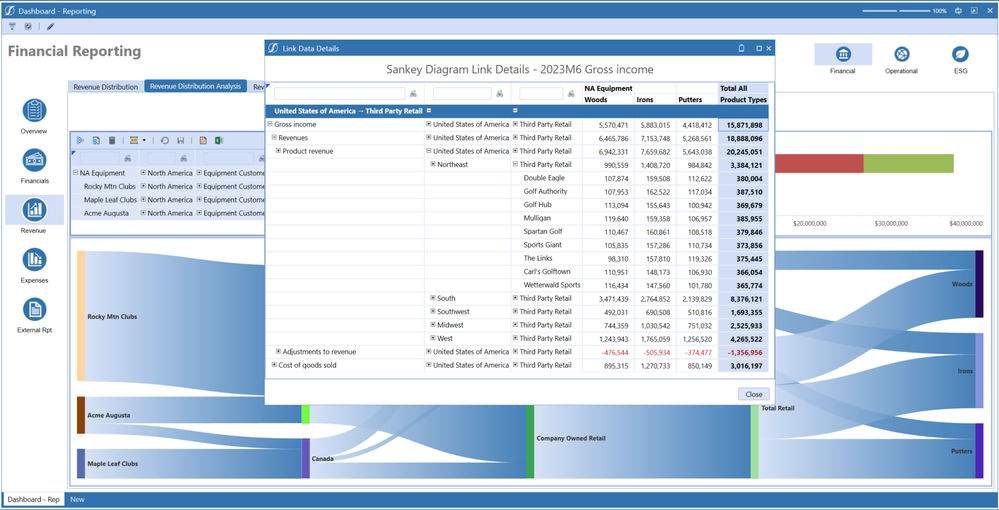Click the Woods Sankey node

point(979,284)
